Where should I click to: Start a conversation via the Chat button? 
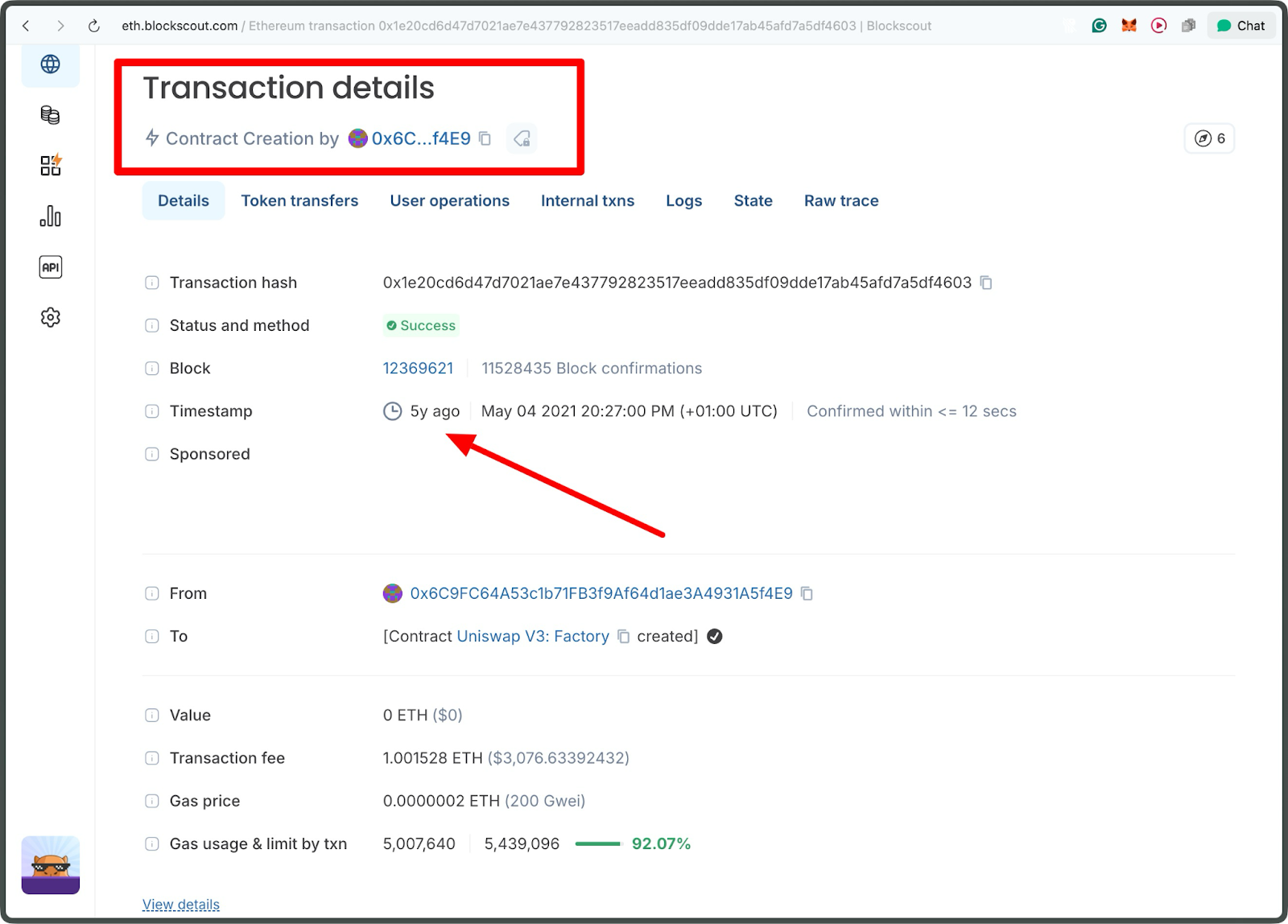(1241, 25)
